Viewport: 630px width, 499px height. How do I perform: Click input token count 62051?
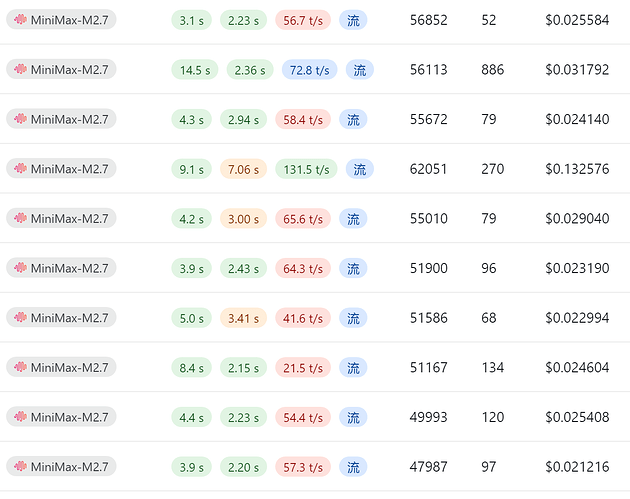tap(428, 169)
